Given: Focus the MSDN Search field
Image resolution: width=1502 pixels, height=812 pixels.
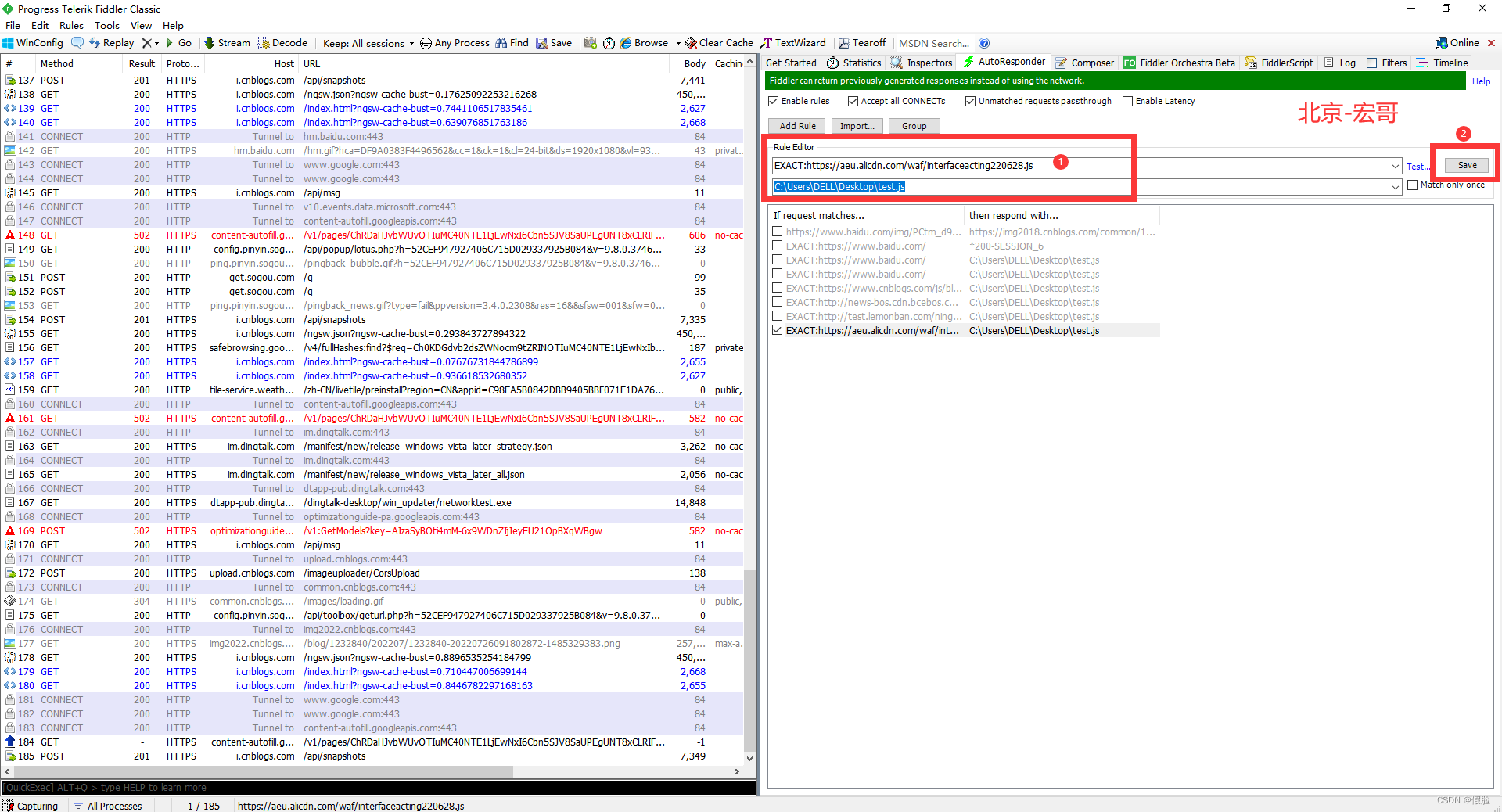Looking at the screenshot, I should coord(934,44).
